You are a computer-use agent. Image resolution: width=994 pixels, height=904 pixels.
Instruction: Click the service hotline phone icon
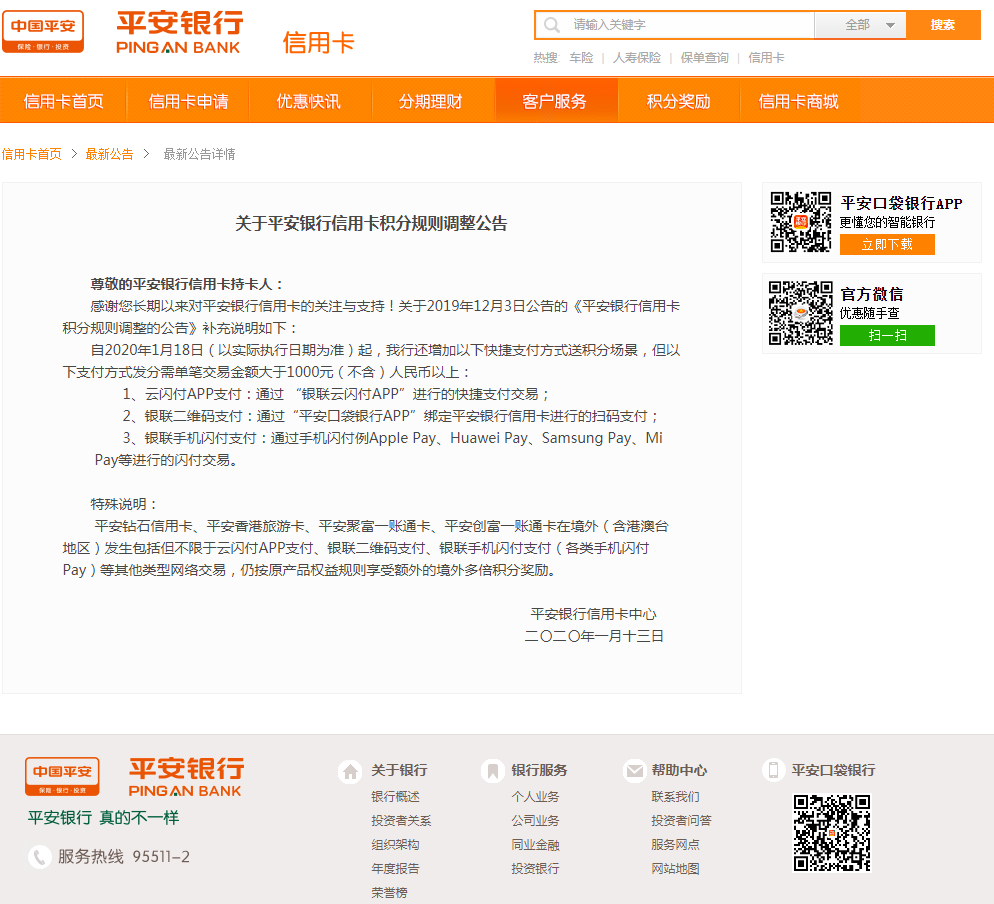pos(39,857)
